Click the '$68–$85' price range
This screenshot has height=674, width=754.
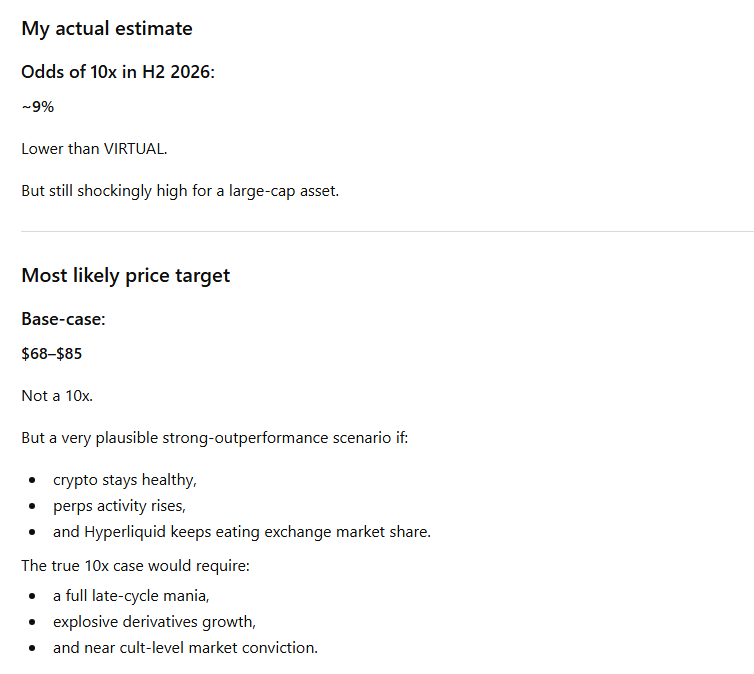point(52,354)
